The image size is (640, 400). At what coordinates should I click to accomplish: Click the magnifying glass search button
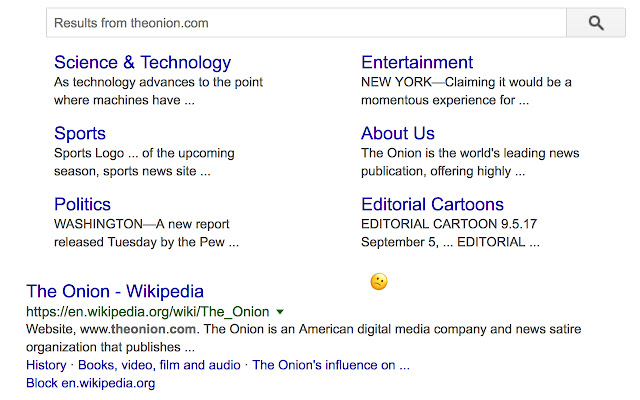point(596,22)
